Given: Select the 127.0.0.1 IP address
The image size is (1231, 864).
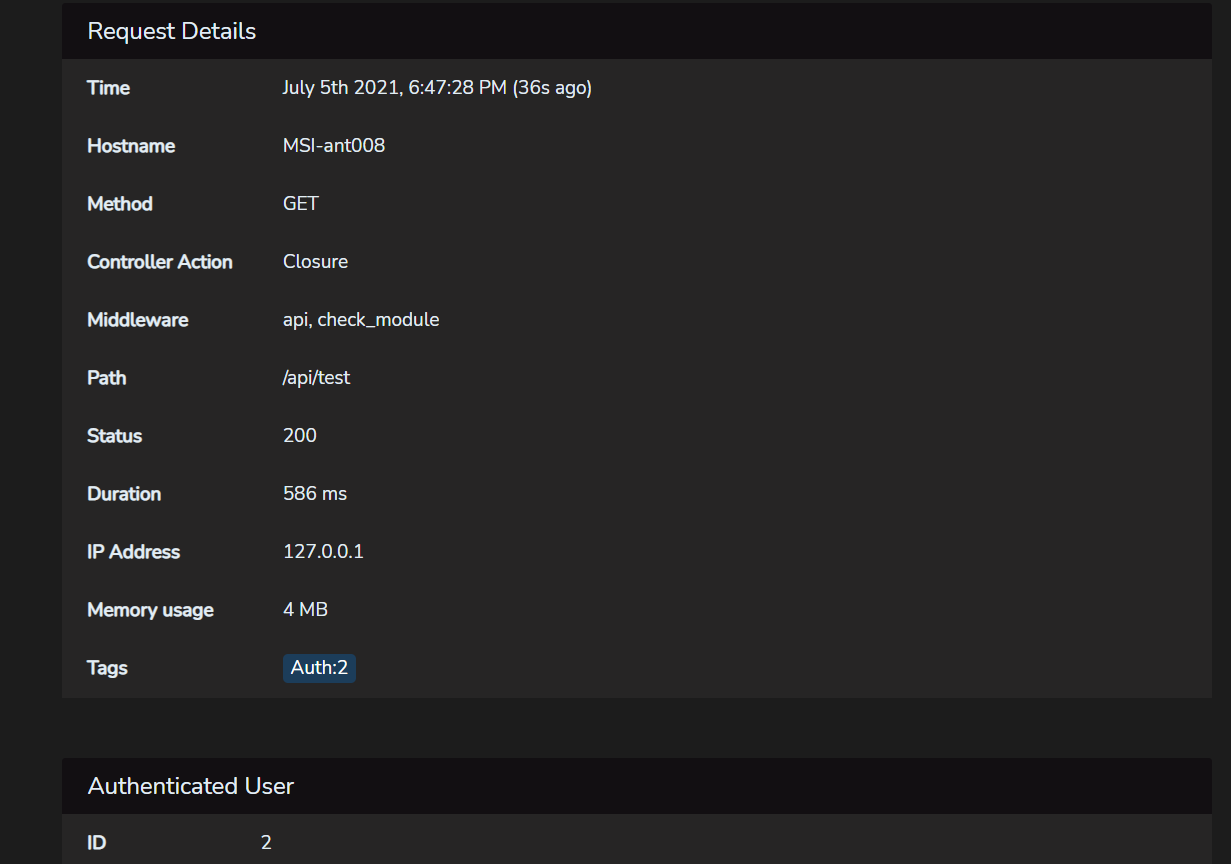Looking at the screenshot, I should (x=322, y=551).
